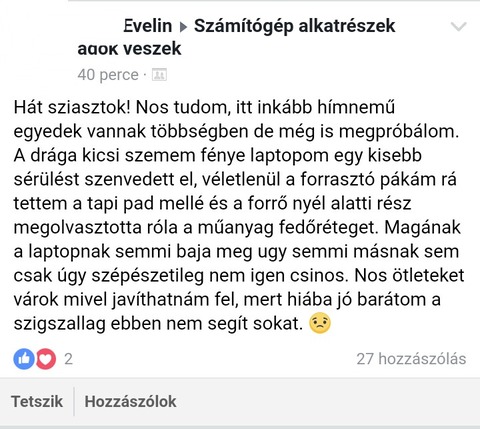
Task: Click the reactions count number 2
Action: (x=68, y=359)
